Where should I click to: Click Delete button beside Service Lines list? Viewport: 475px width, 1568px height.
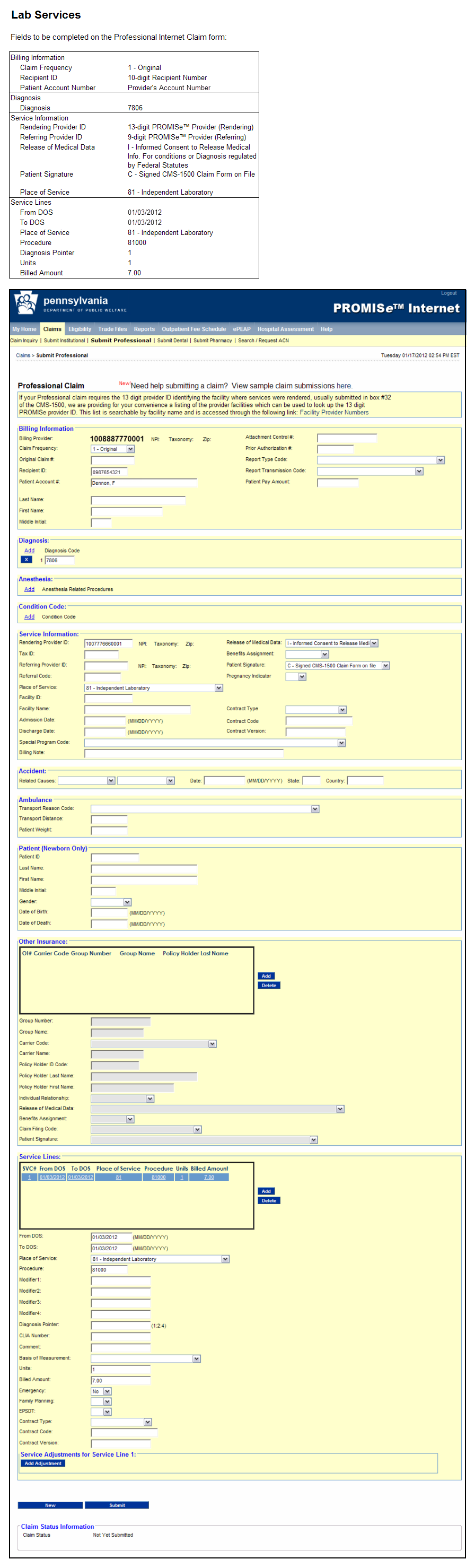coord(269,1200)
